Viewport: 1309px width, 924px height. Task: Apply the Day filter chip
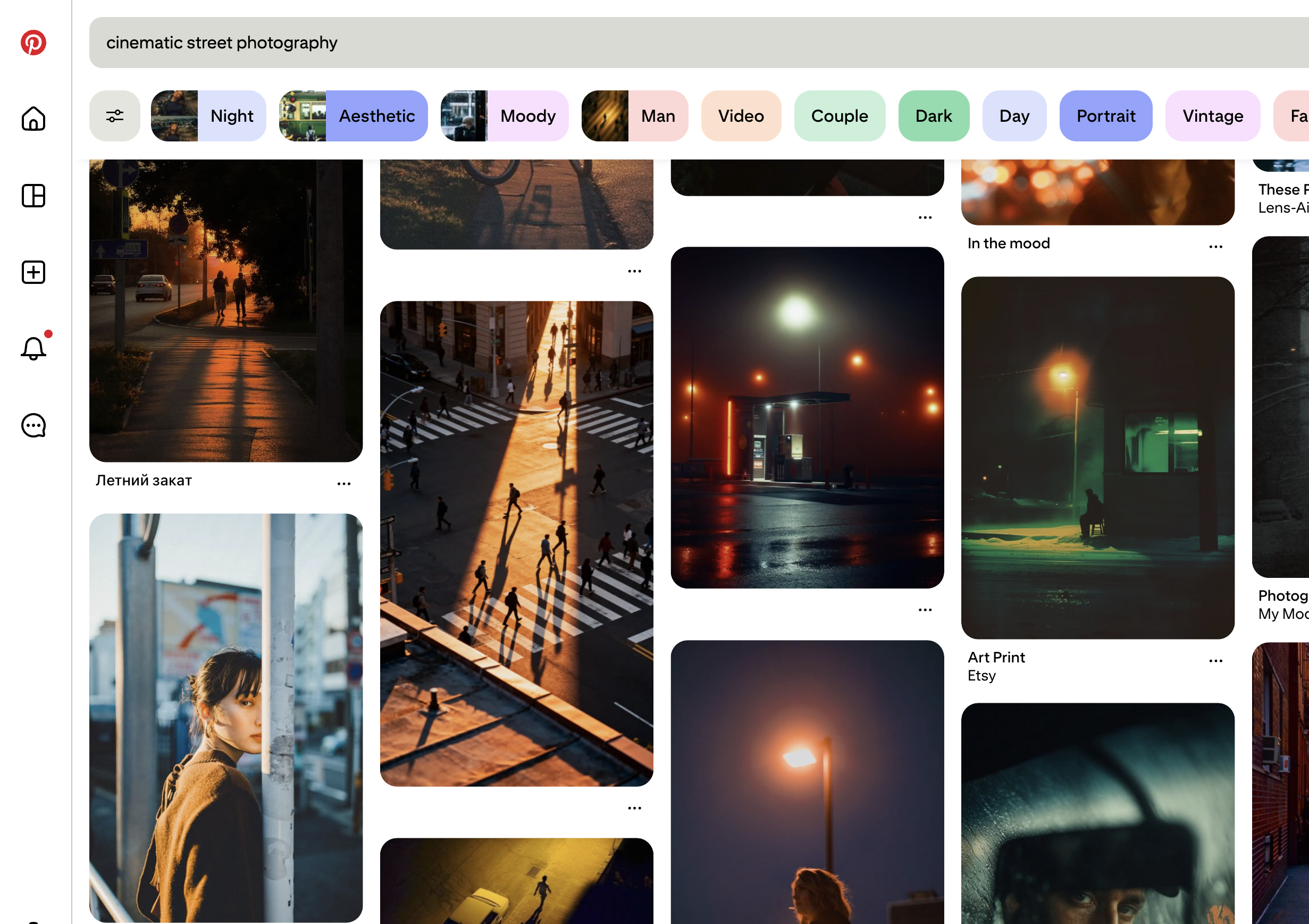[x=1015, y=116]
